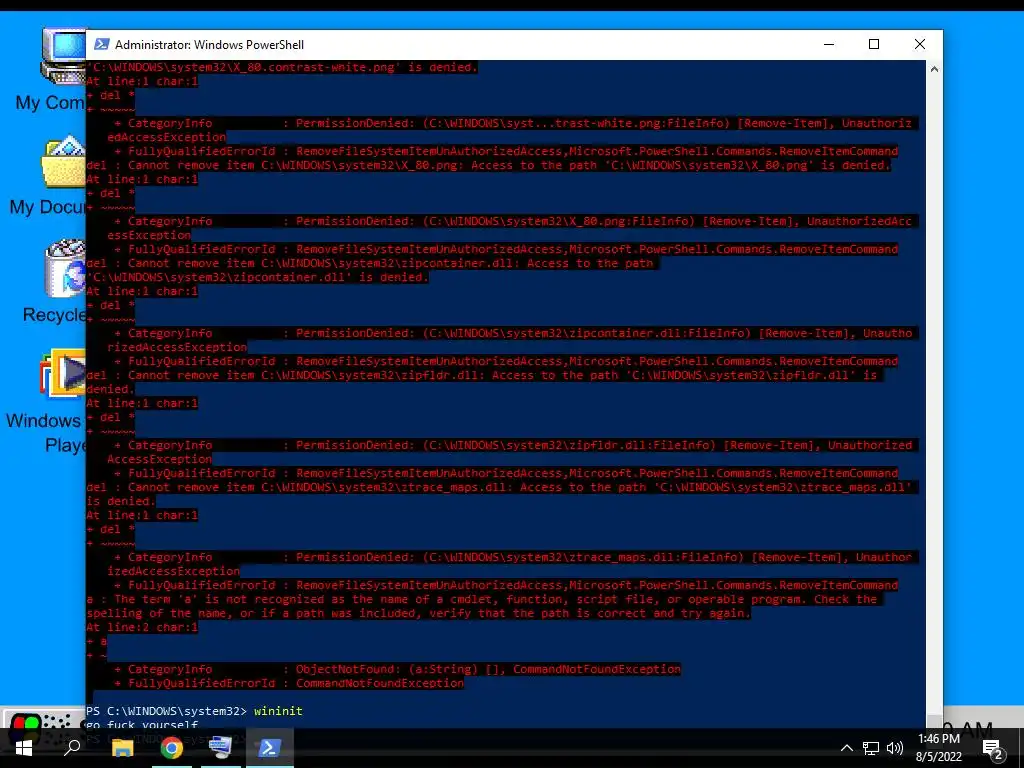
Task: Click the "spelling of the name" error line
Action: pyautogui.click(x=419, y=613)
